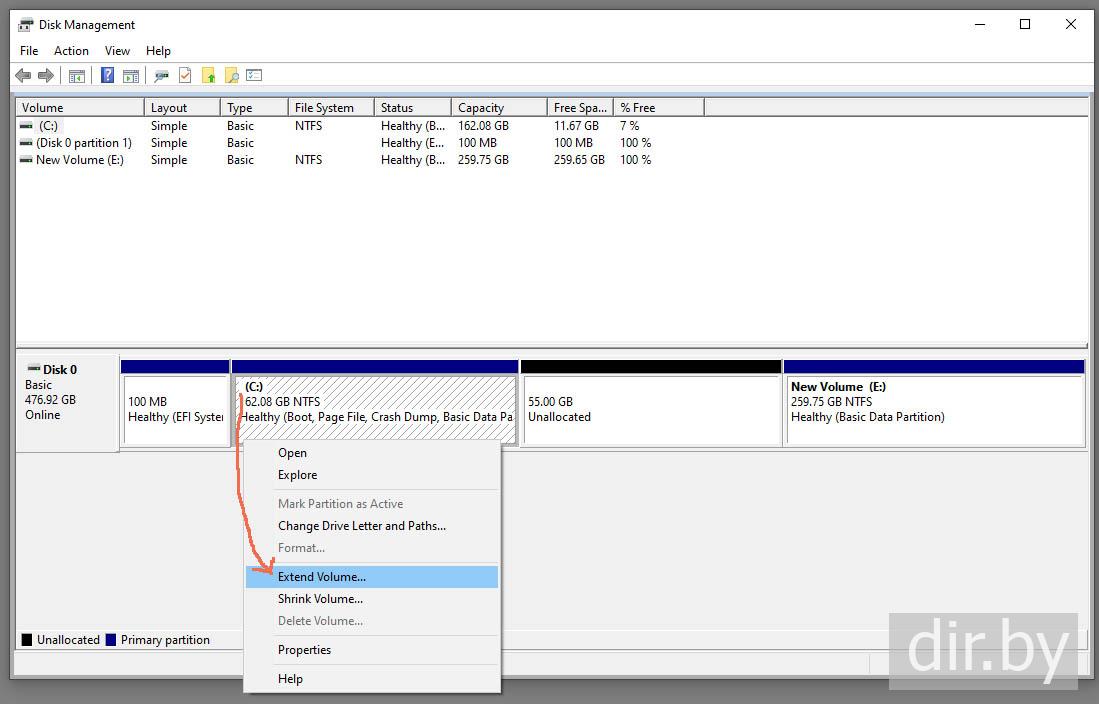Screen dimensions: 1099x704
Task: Click the checklist view icon in the toolbar
Action: [255, 76]
